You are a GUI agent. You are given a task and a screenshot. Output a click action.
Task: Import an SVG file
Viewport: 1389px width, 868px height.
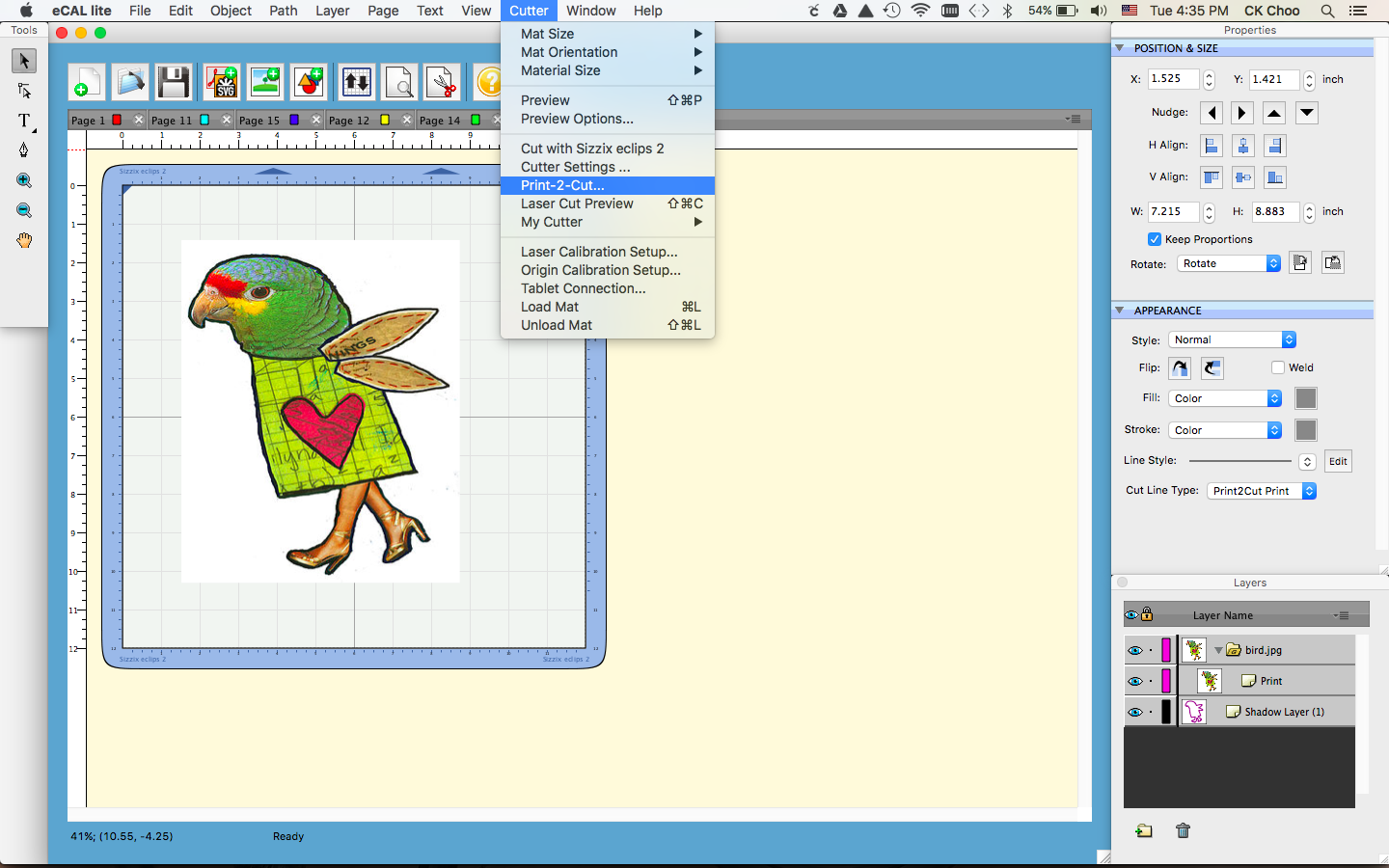click(222, 82)
